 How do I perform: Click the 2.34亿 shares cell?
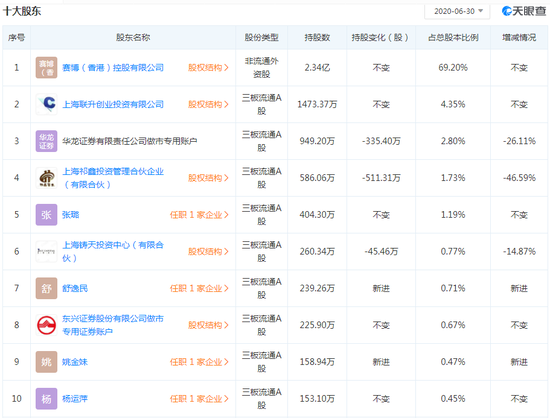pyautogui.click(x=317, y=68)
